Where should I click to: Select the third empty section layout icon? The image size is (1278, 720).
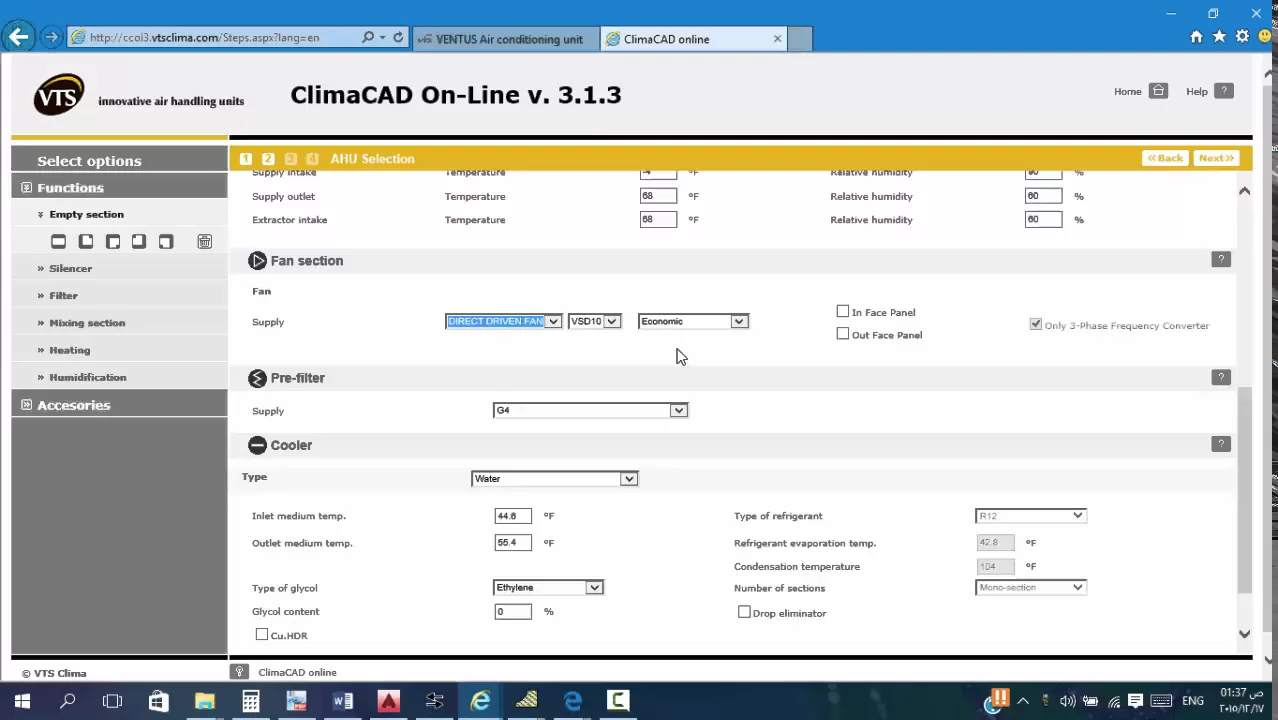[x=113, y=241]
